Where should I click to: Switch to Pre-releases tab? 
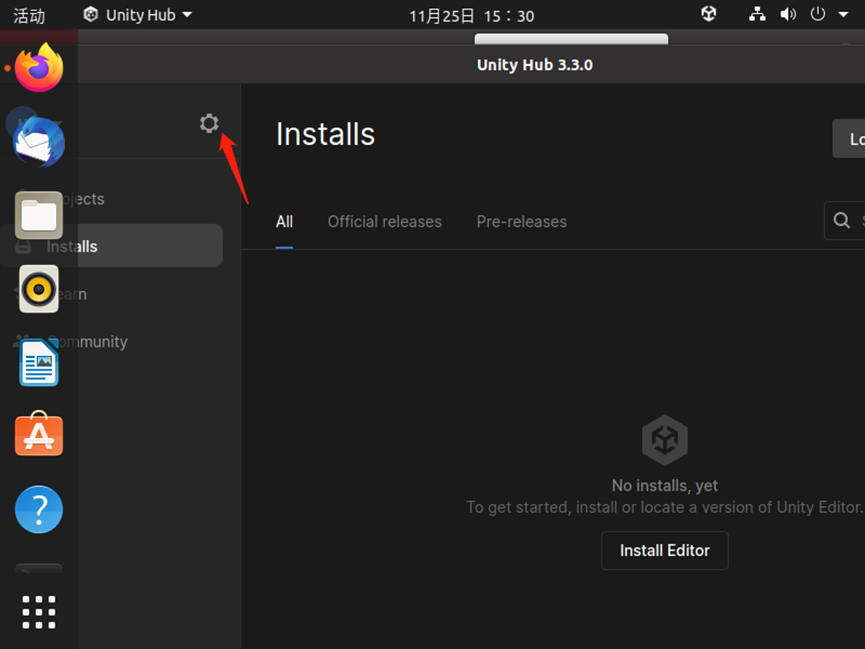tap(521, 222)
